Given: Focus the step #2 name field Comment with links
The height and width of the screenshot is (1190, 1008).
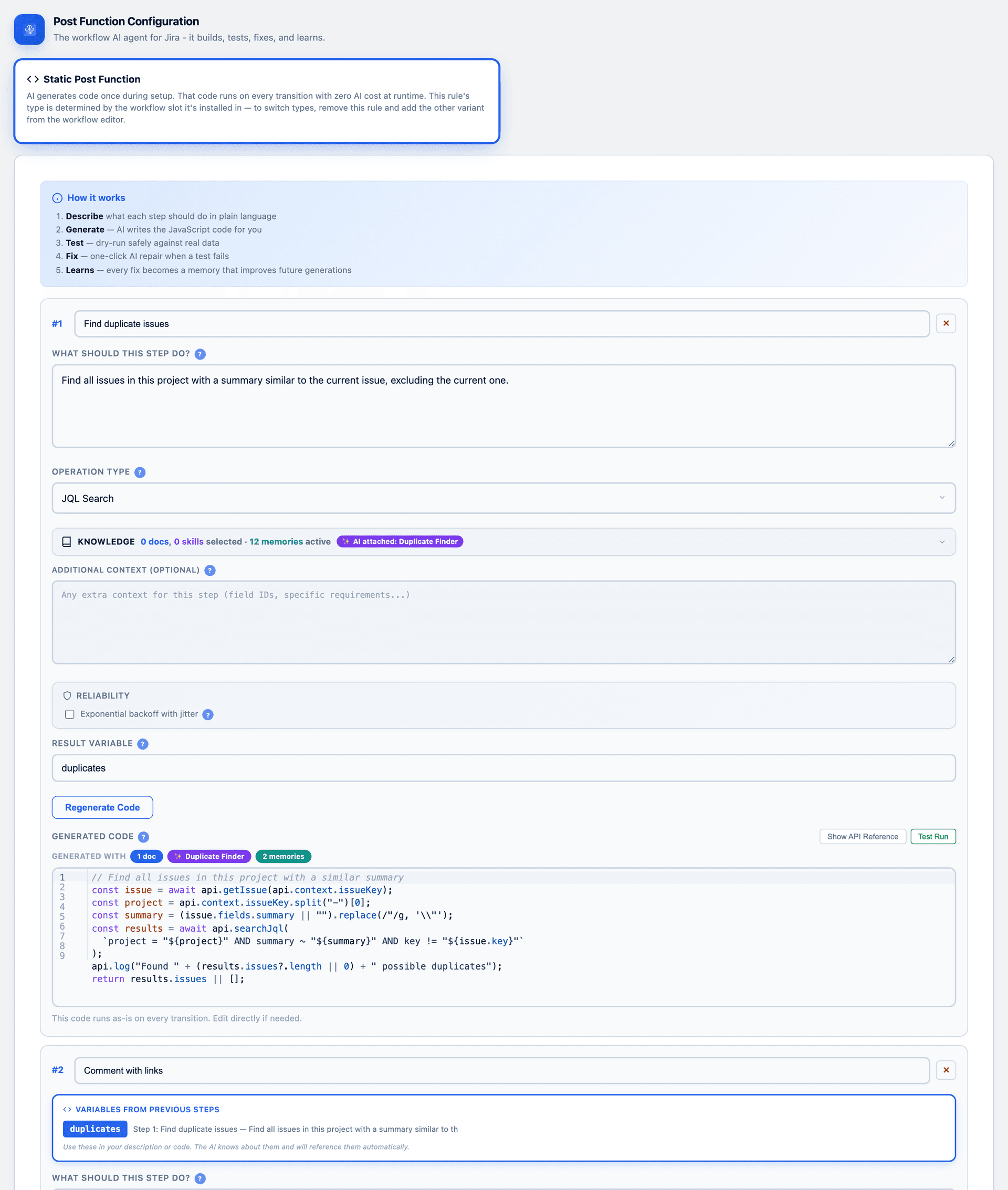Looking at the screenshot, I should coord(502,1071).
